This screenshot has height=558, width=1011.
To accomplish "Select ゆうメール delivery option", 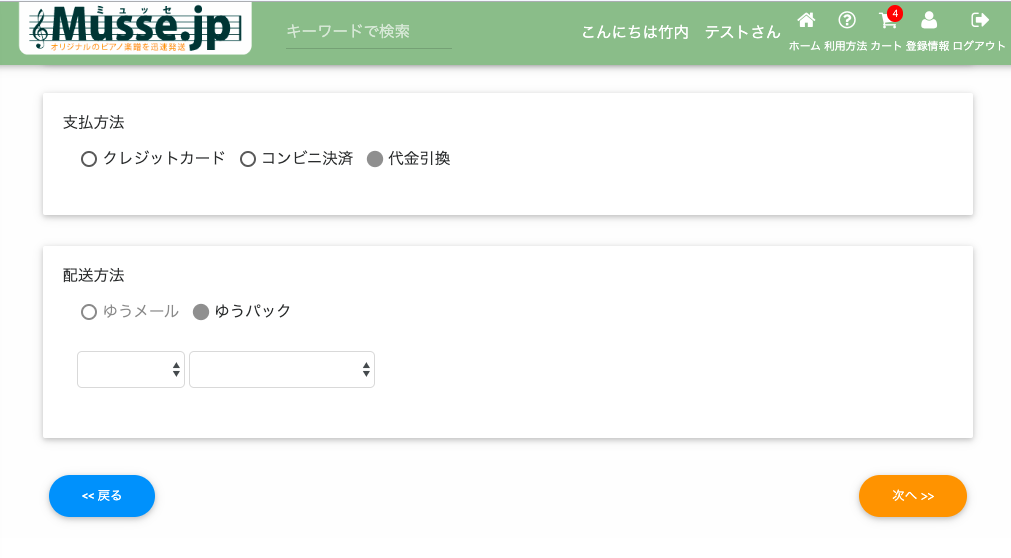I will tap(89, 312).
